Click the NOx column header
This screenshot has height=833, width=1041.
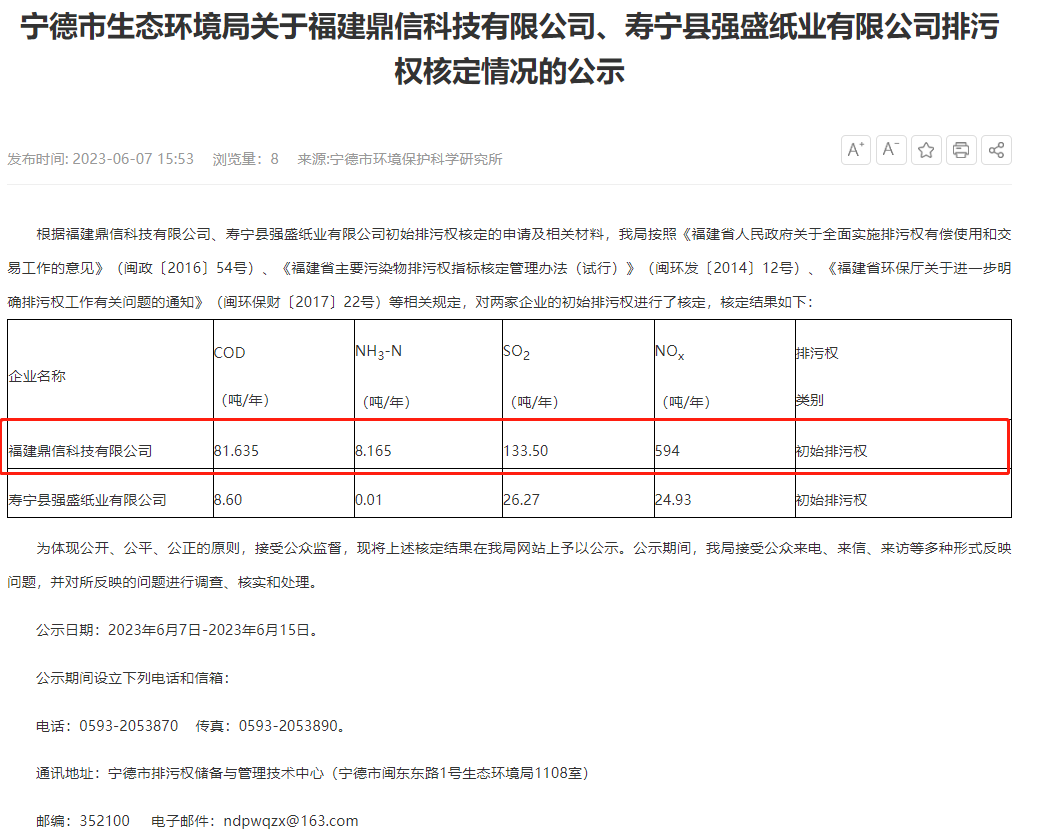pos(670,353)
